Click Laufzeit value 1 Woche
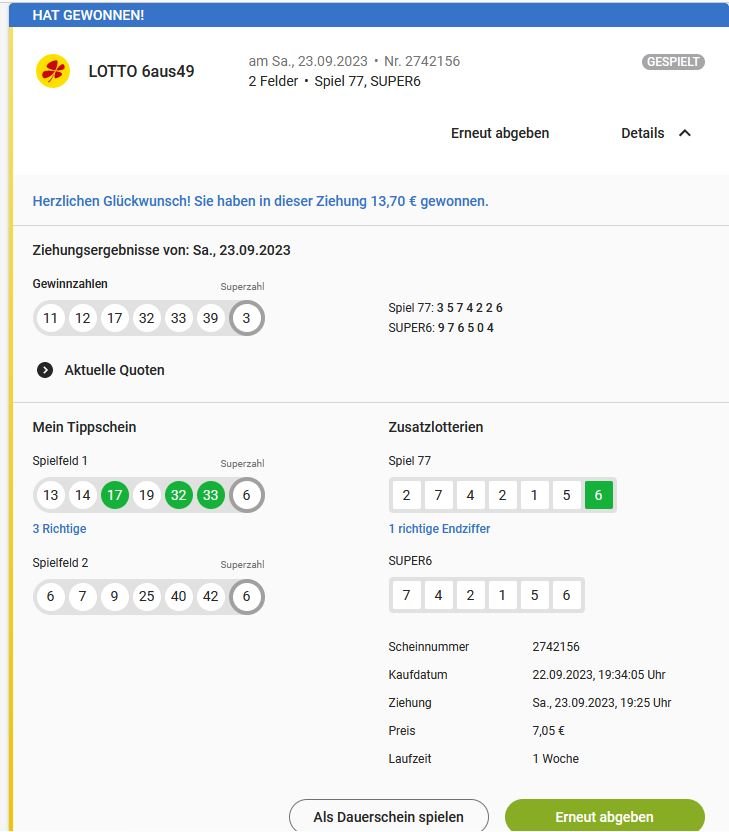Image resolution: width=729 pixels, height=832 pixels. coord(556,759)
